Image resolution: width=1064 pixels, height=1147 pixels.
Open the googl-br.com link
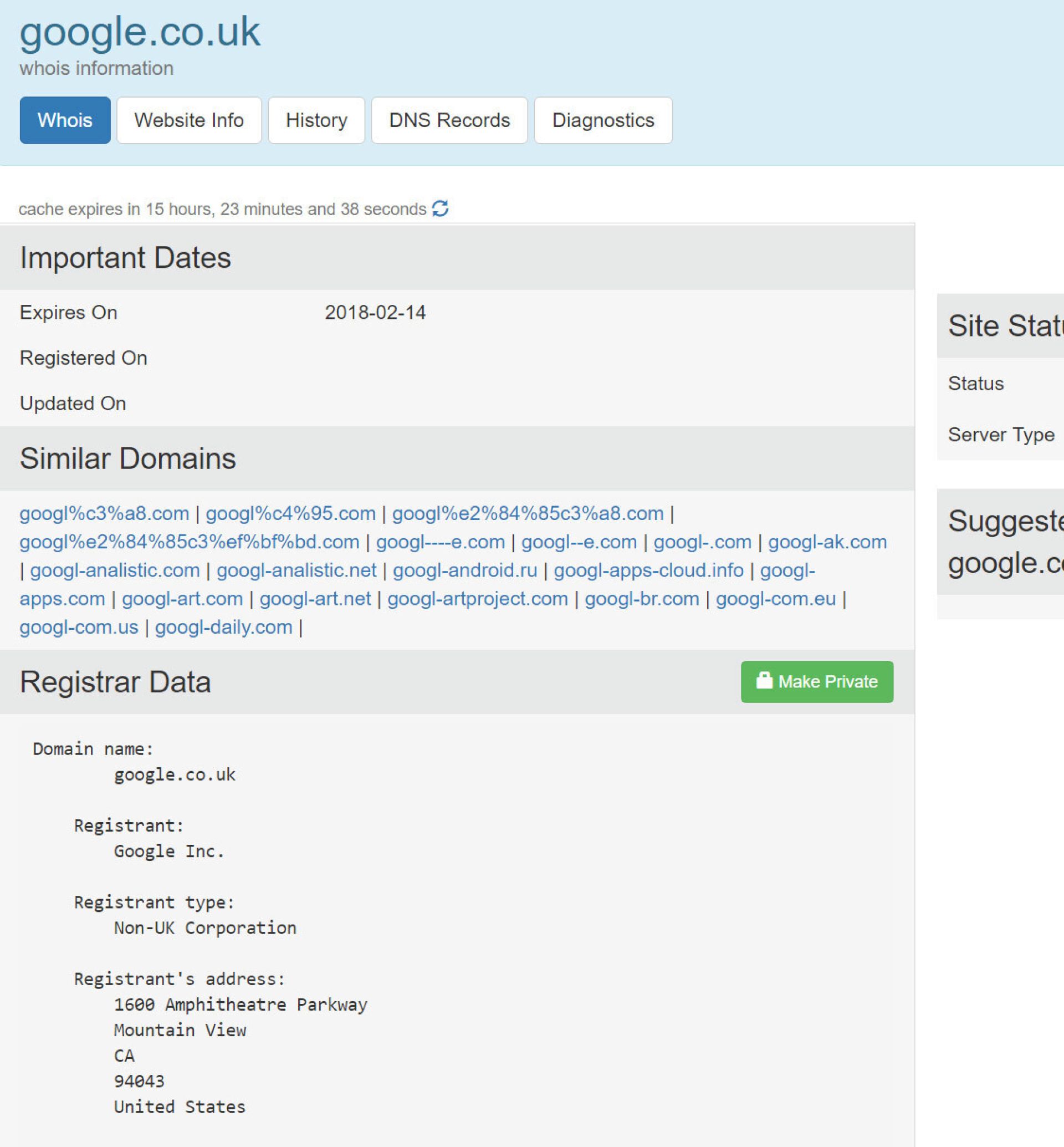(x=641, y=598)
